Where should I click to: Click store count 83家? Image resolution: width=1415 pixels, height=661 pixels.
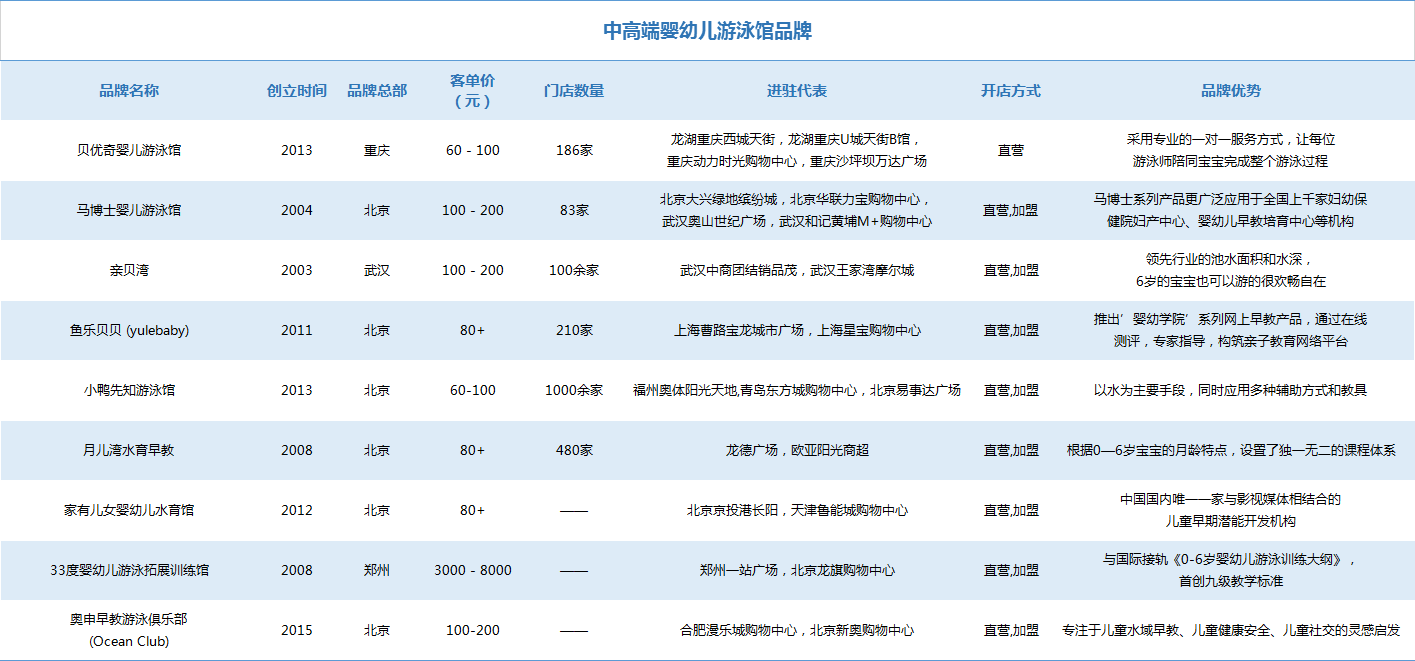pyautogui.click(x=574, y=211)
